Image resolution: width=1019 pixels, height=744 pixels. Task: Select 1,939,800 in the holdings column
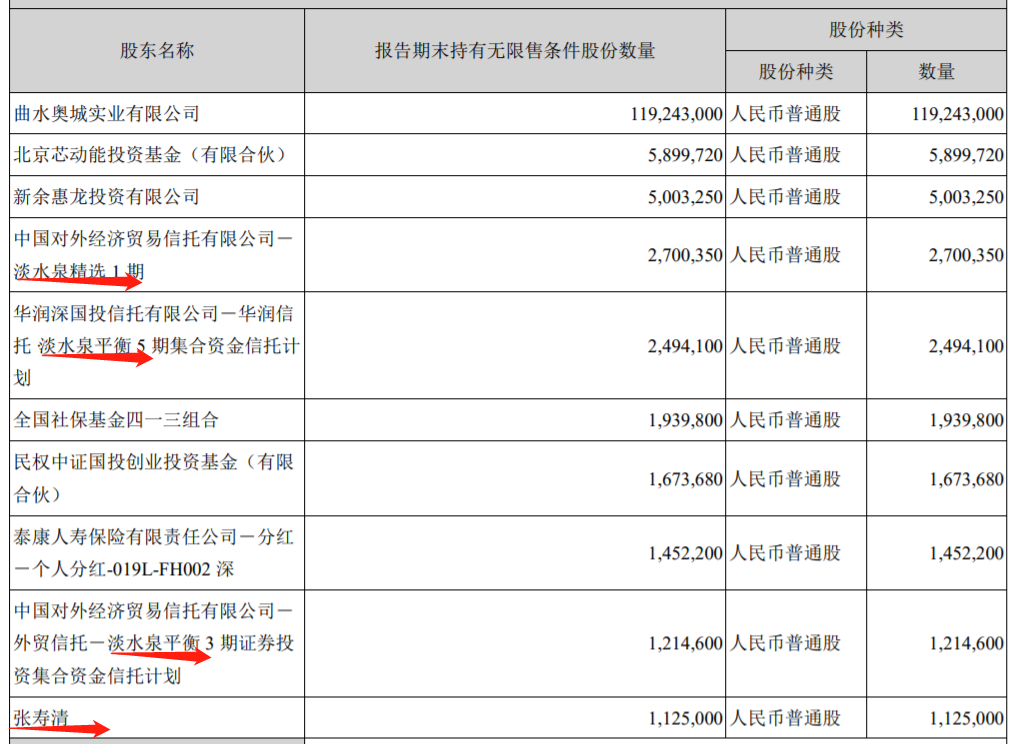(685, 420)
